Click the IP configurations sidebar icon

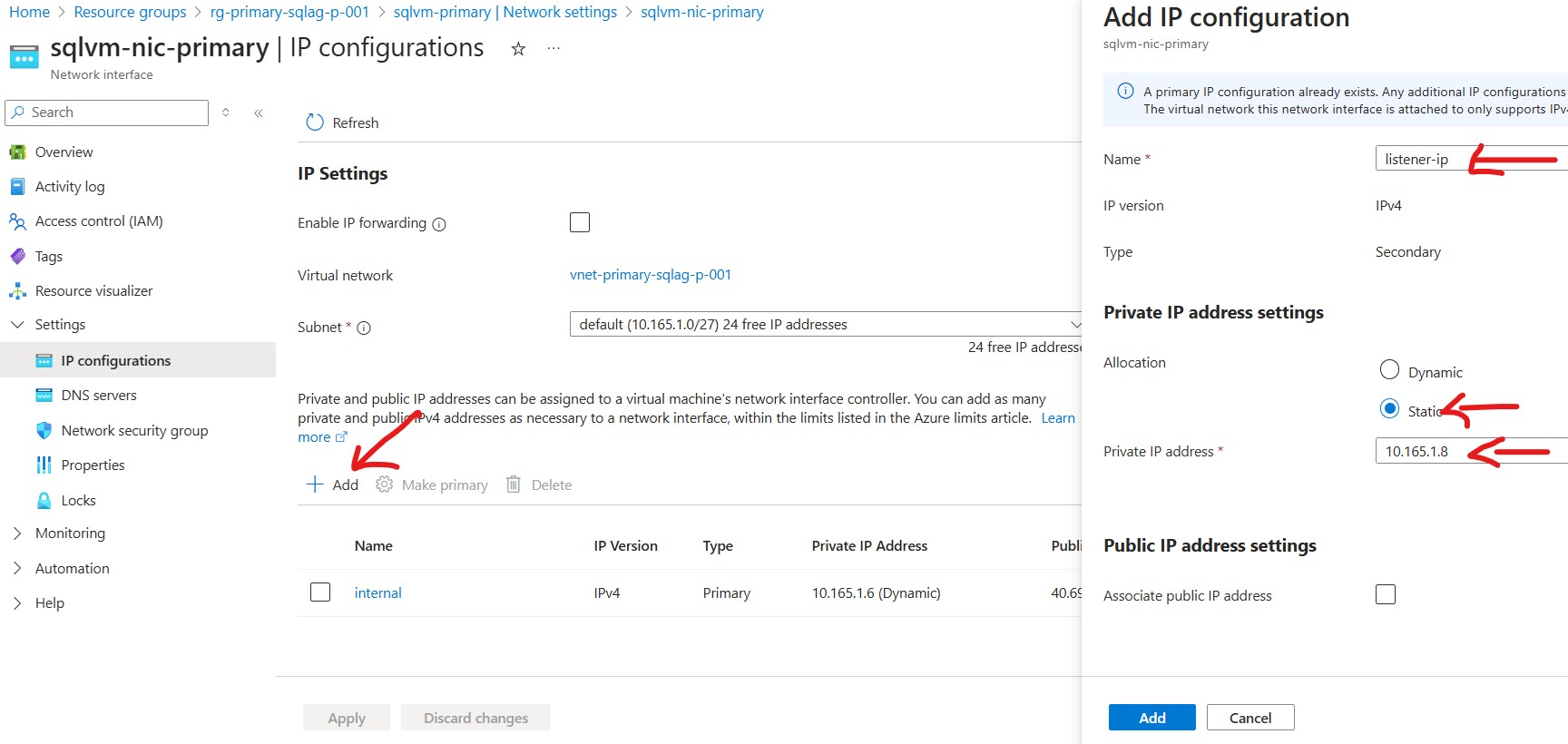coord(44,361)
